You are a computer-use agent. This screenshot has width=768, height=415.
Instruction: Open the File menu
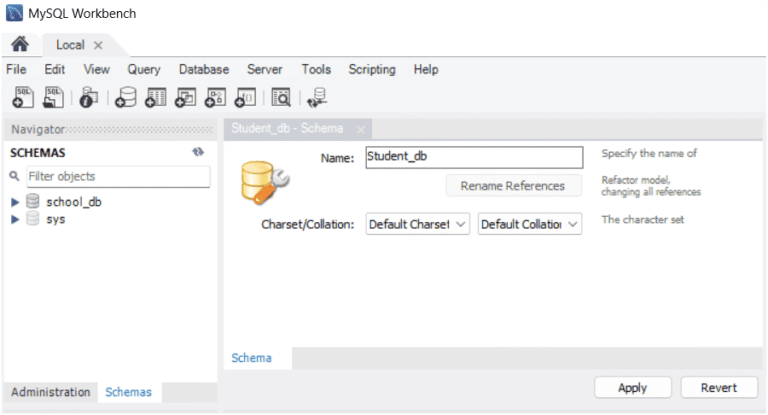click(x=16, y=69)
